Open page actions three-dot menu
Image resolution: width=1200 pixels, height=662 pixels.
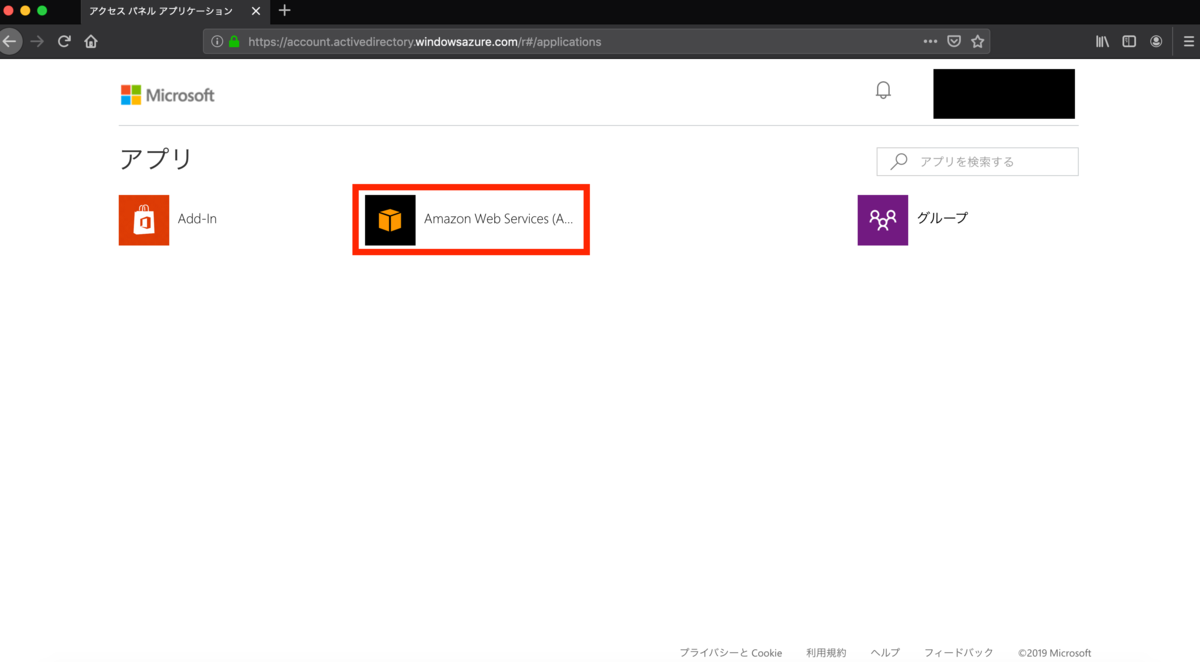coord(930,42)
